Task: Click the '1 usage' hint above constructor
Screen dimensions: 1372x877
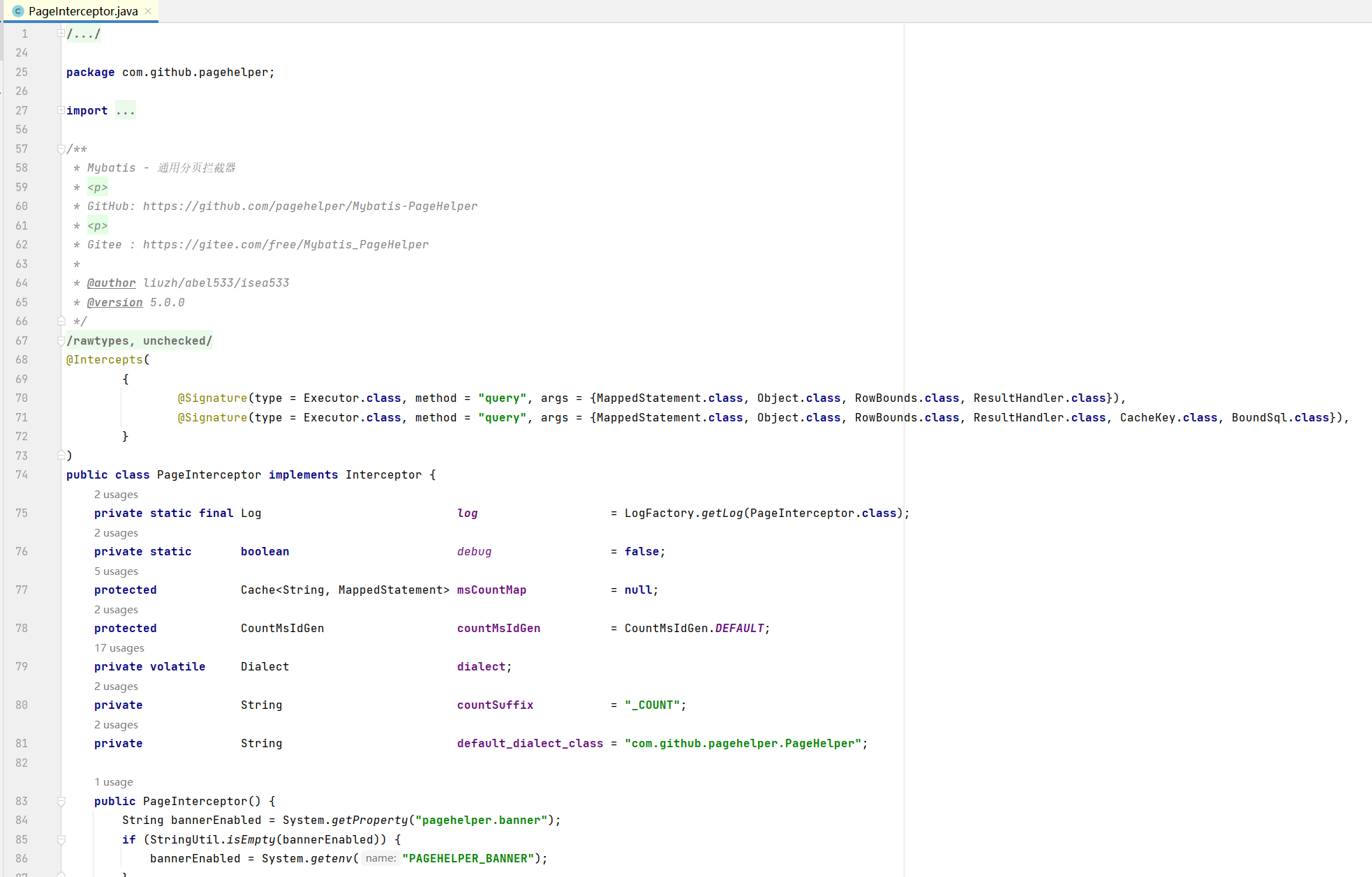Action: pos(114,782)
